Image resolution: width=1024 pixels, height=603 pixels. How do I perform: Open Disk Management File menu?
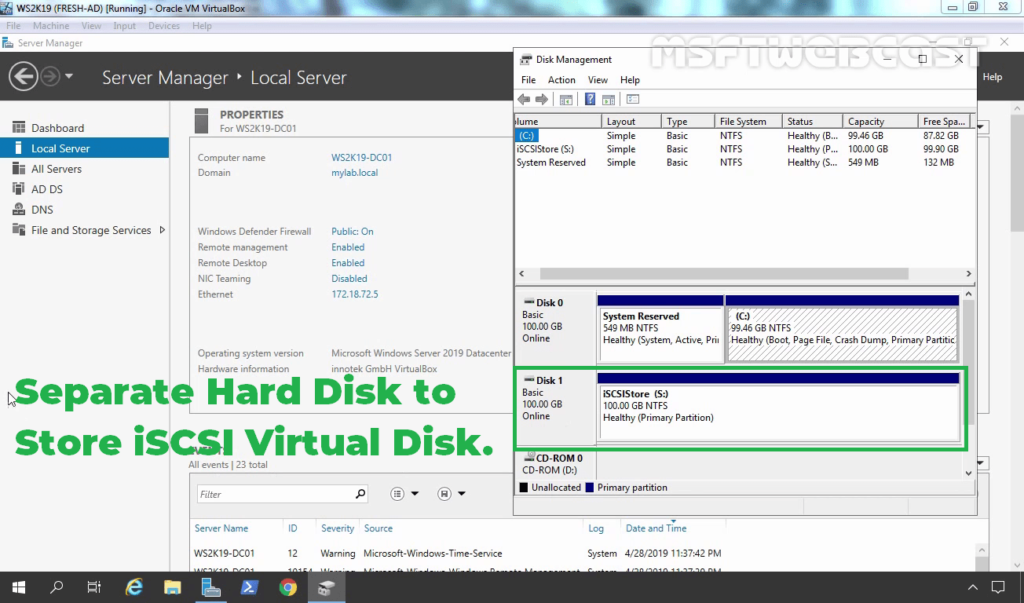pyautogui.click(x=528, y=80)
